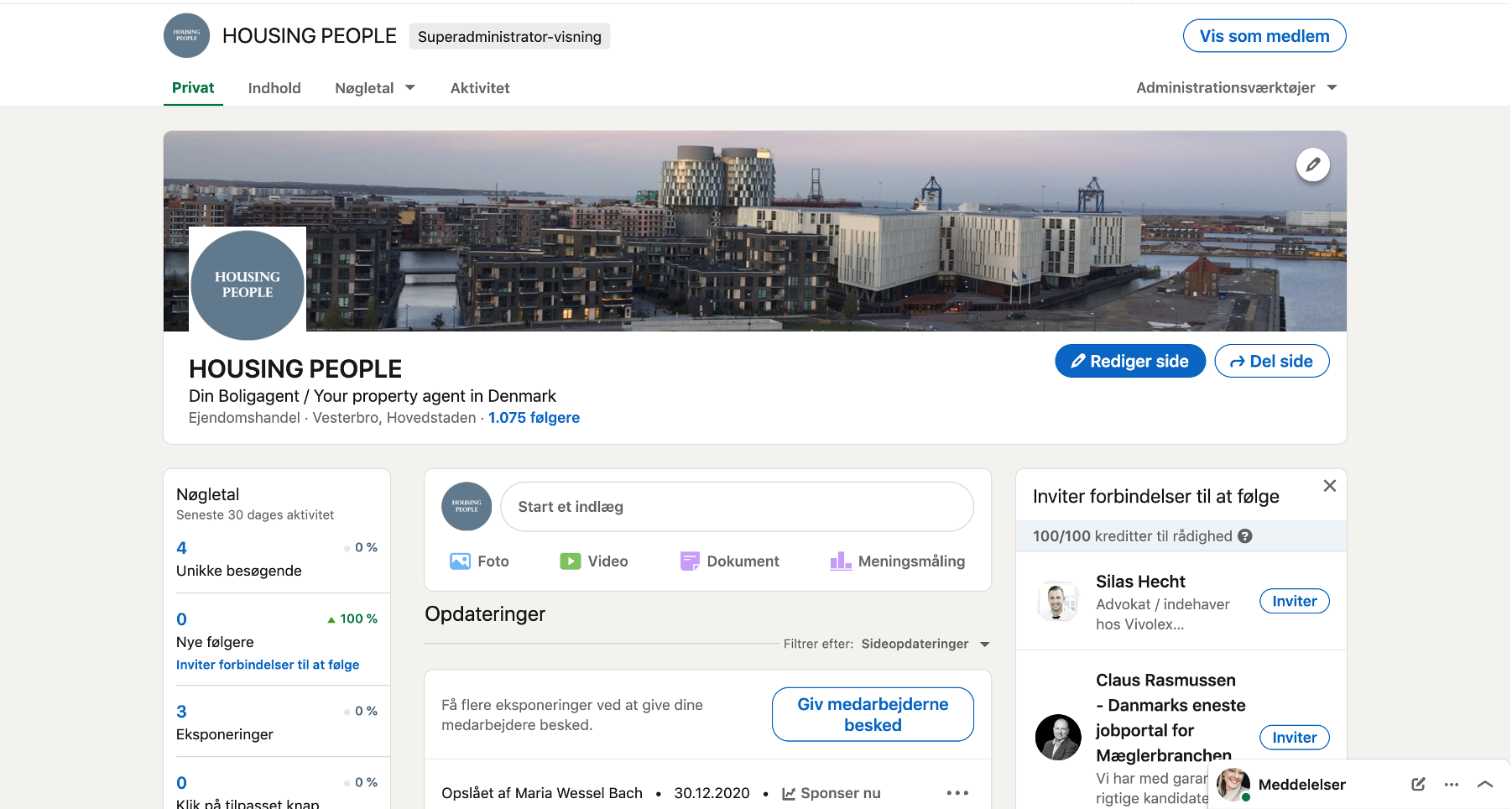This screenshot has height=809, width=1512.
Task: Expand the Meddelelser chat panel chevron
Action: click(x=1484, y=784)
